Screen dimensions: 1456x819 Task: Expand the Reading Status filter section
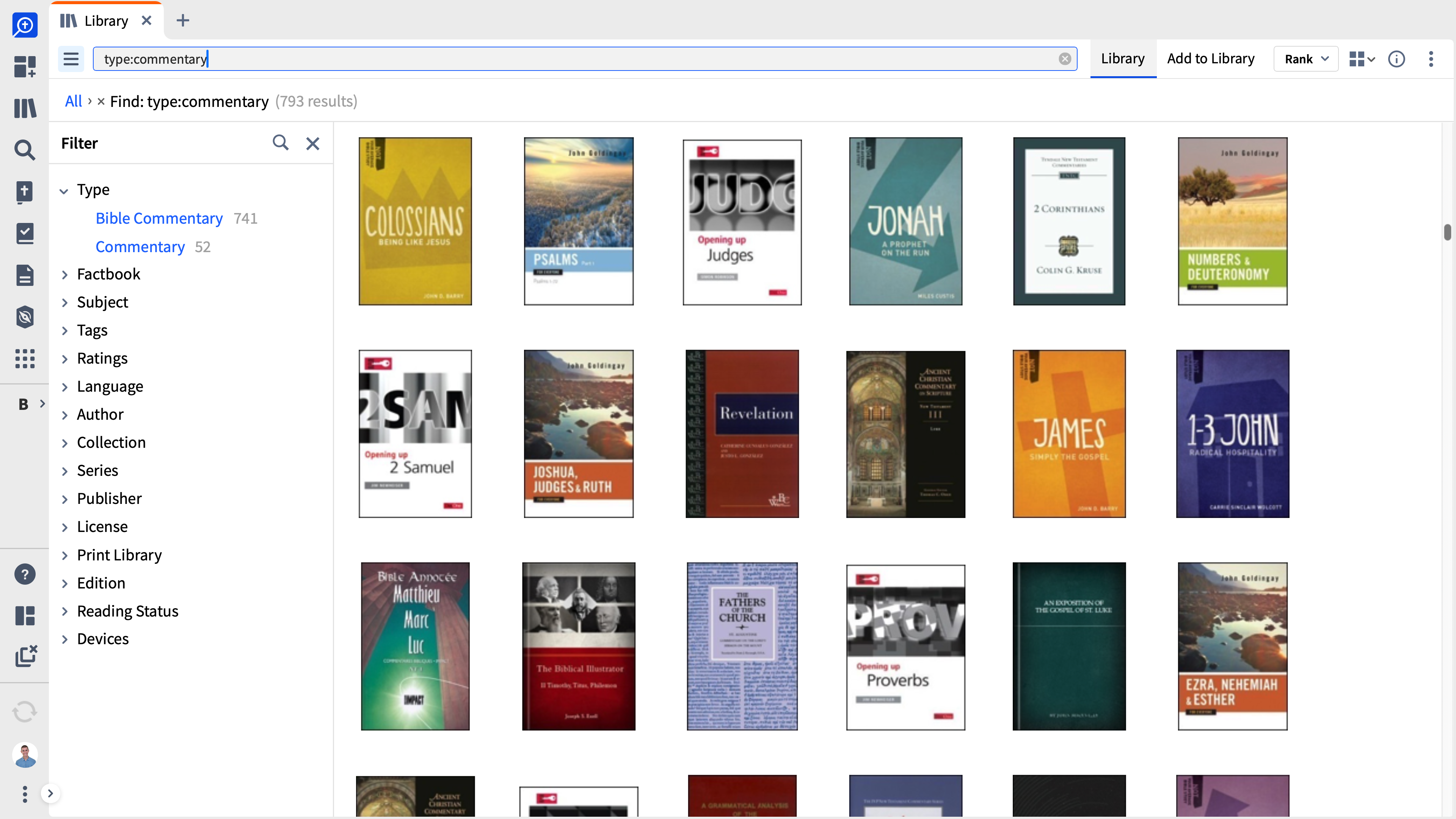[64, 612]
